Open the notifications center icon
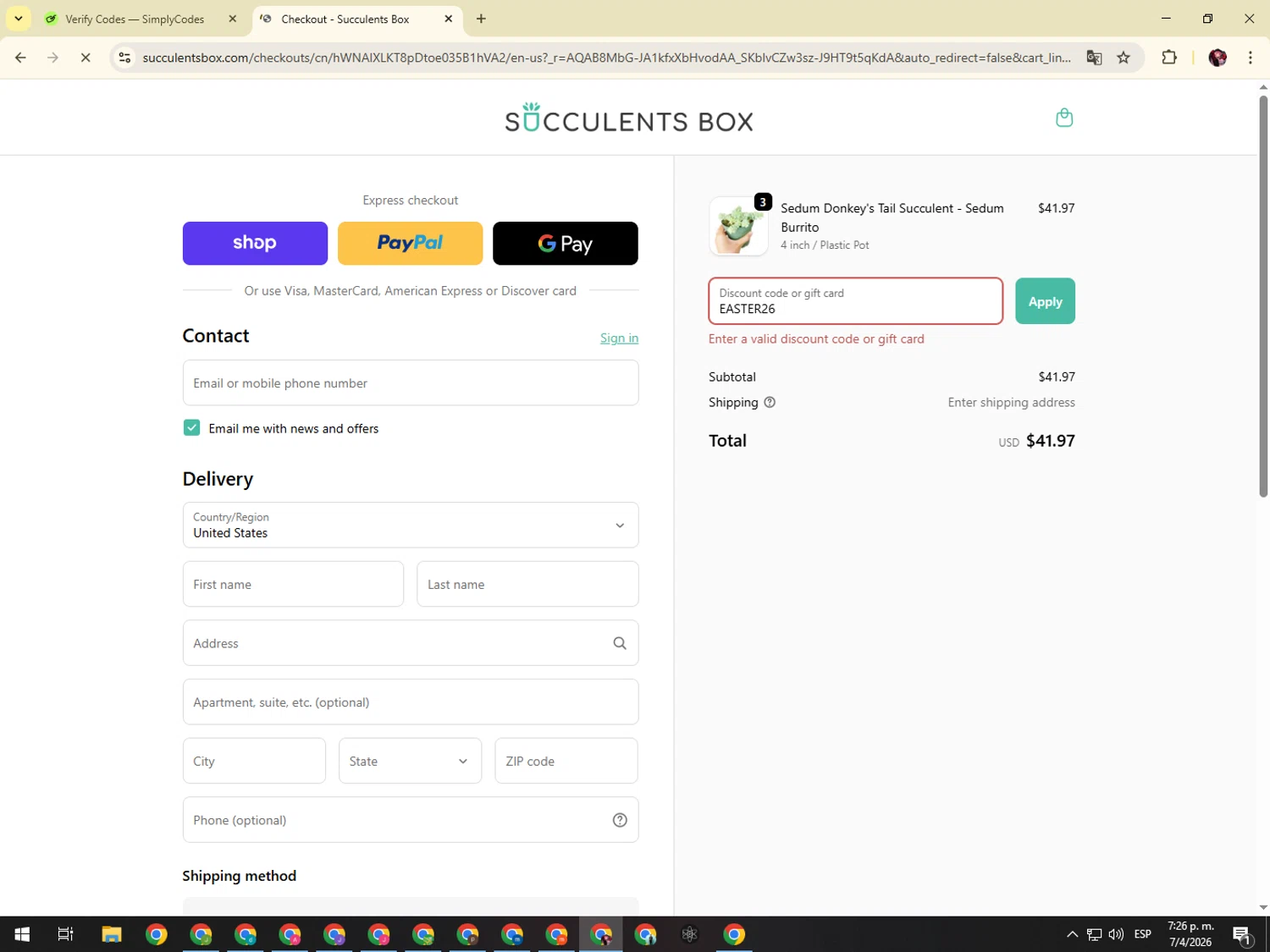 tap(1242, 934)
